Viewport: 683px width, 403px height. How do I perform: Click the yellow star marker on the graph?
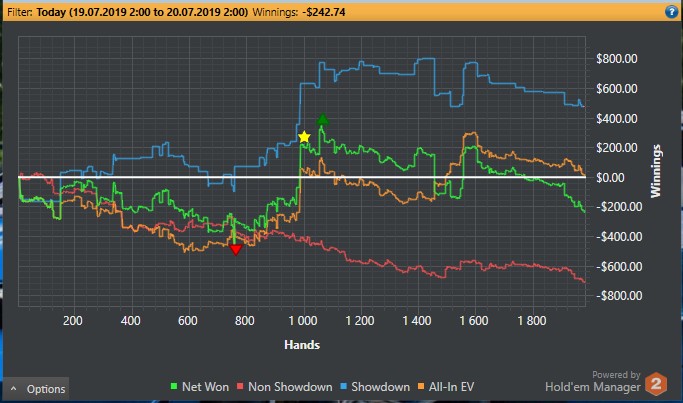click(x=304, y=137)
